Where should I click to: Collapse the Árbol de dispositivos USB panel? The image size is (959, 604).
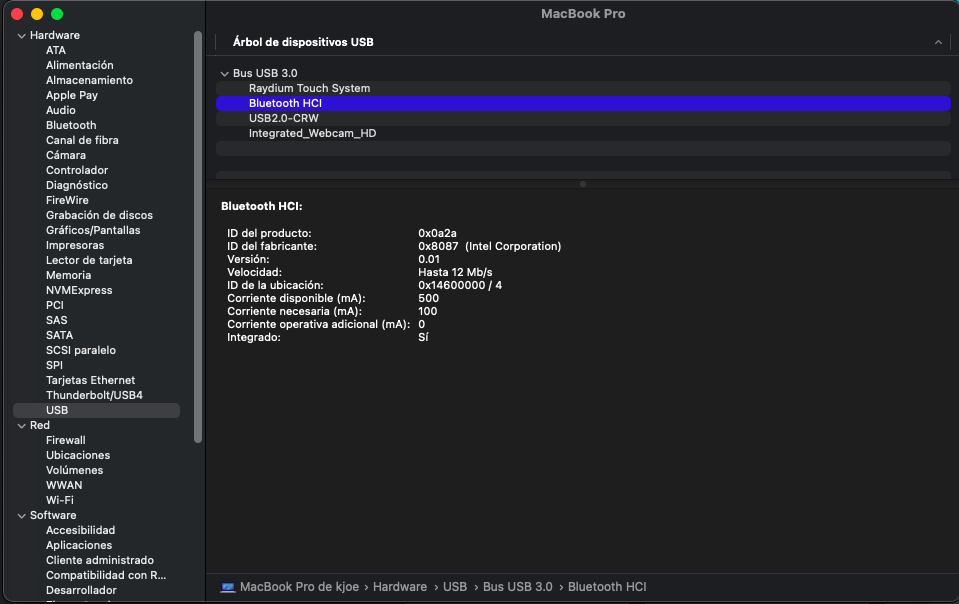click(938, 41)
